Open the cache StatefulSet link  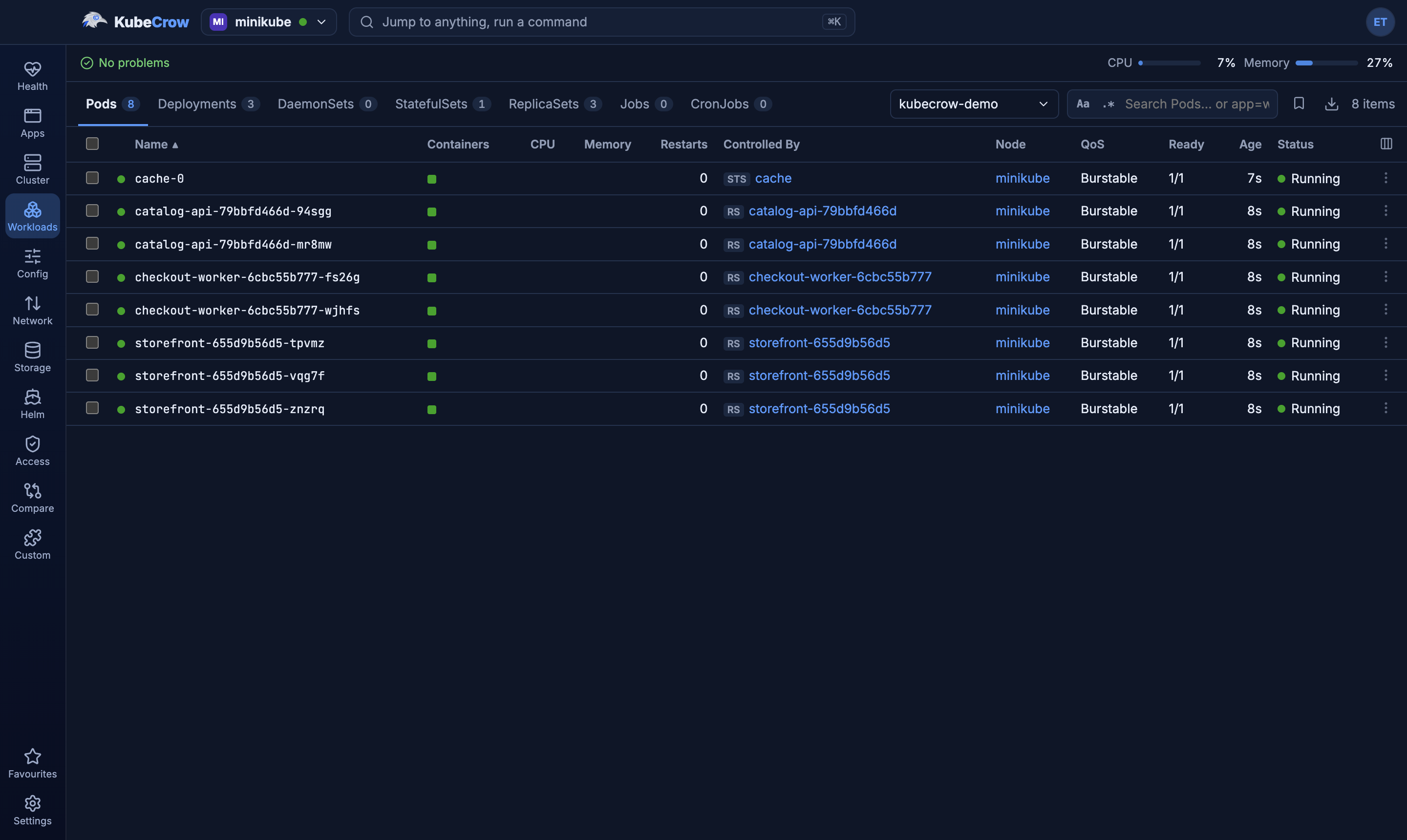point(773,178)
